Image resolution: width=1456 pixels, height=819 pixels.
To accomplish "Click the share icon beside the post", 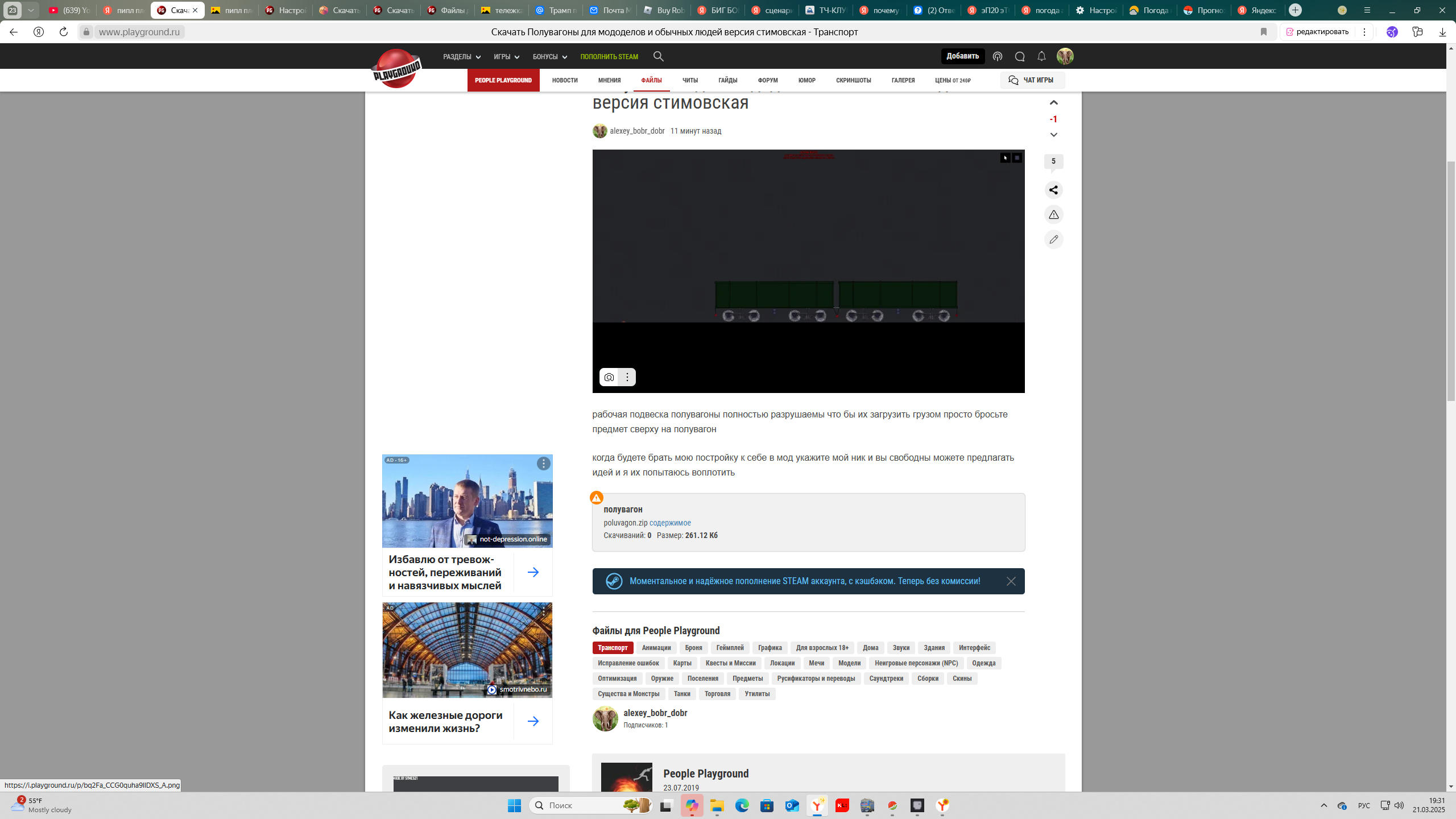I will point(1053,190).
